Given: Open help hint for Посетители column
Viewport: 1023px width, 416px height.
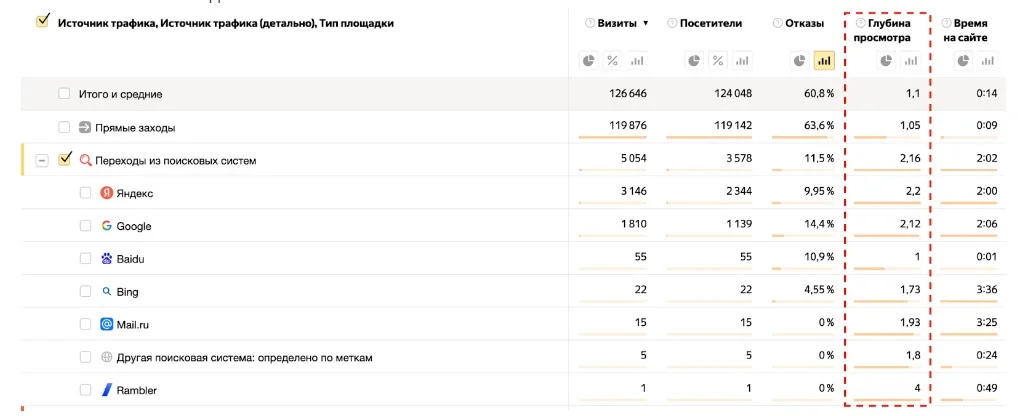Looking at the screenshot, I should [x=672, y=23].
